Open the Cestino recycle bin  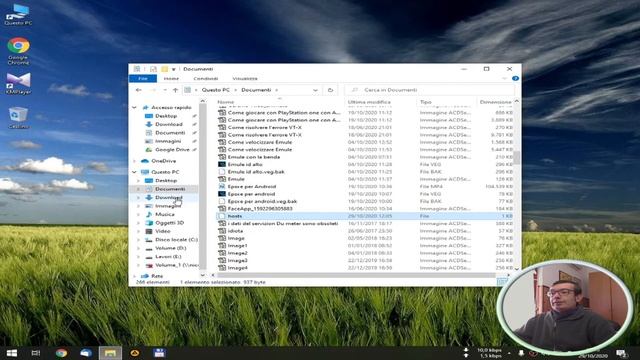tap(18, 118)
